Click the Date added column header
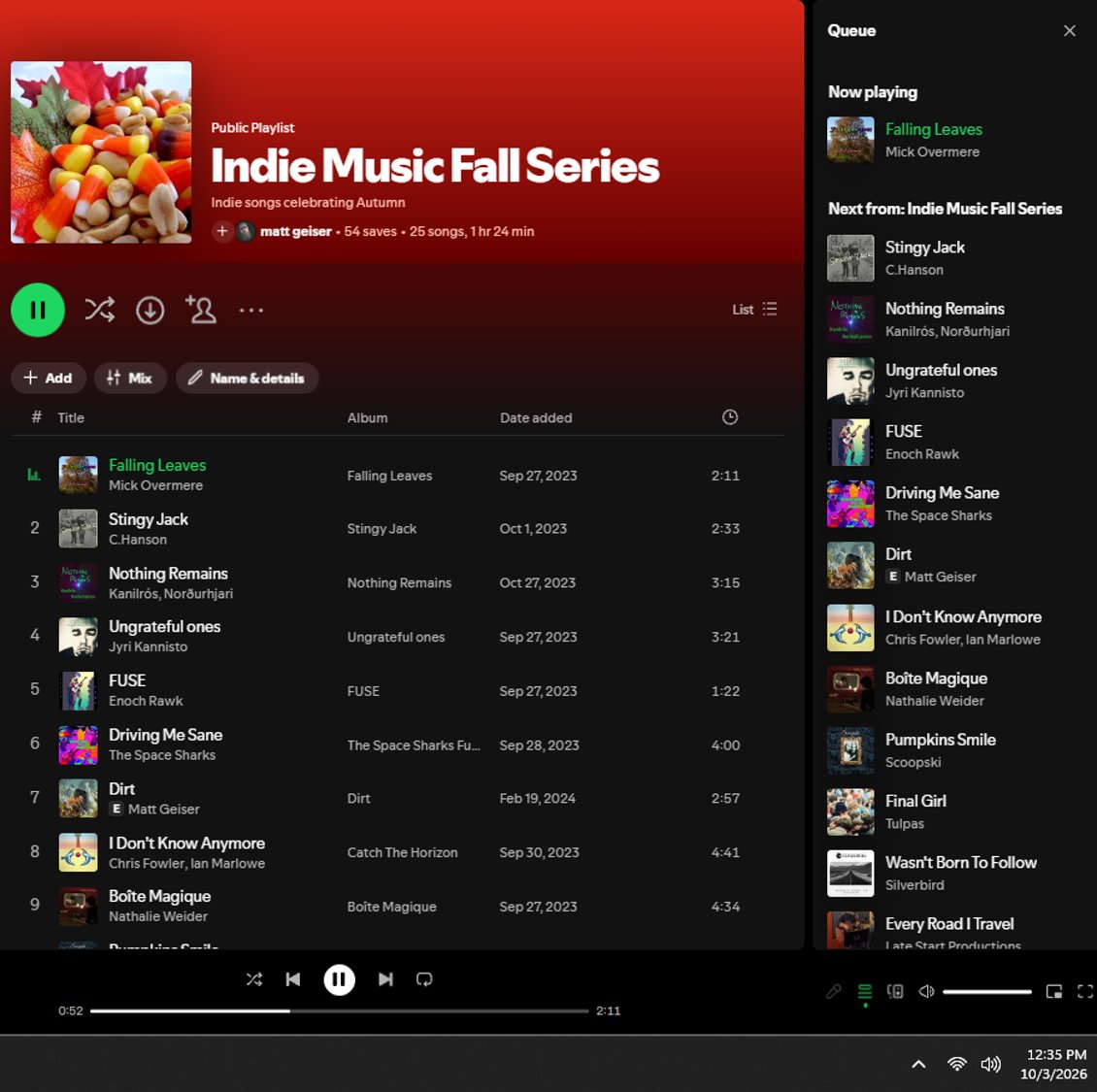1097x1092 pixels. point(536,417)
